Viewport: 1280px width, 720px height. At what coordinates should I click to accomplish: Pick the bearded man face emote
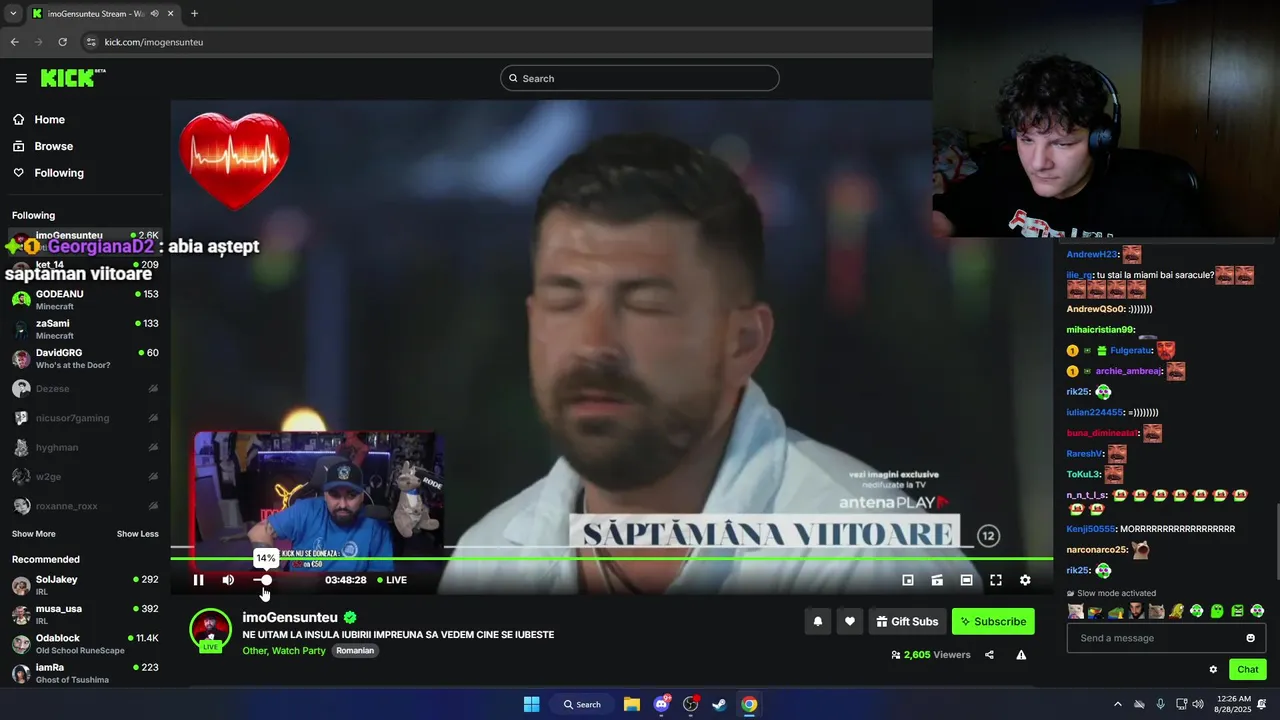(1136, 611)
